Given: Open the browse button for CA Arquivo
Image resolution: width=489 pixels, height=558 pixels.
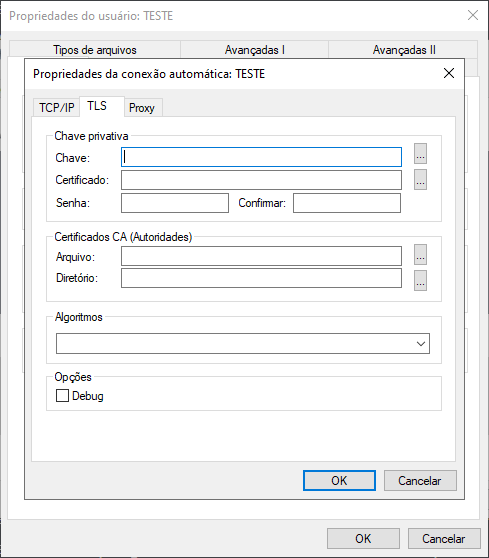Looking at the screenshot, I should click(420, 255).
